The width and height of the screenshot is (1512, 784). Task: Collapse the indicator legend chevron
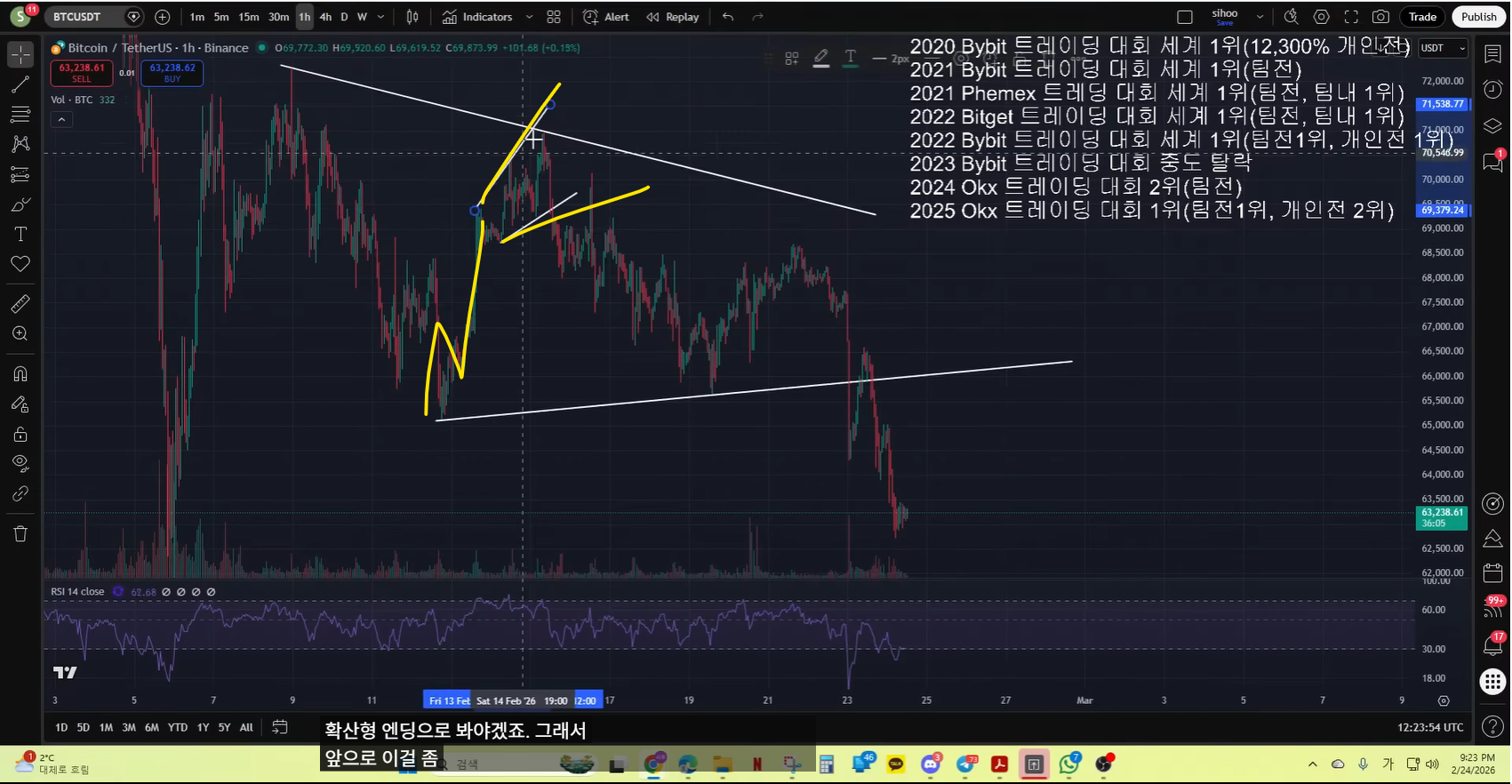pos(61,119)
